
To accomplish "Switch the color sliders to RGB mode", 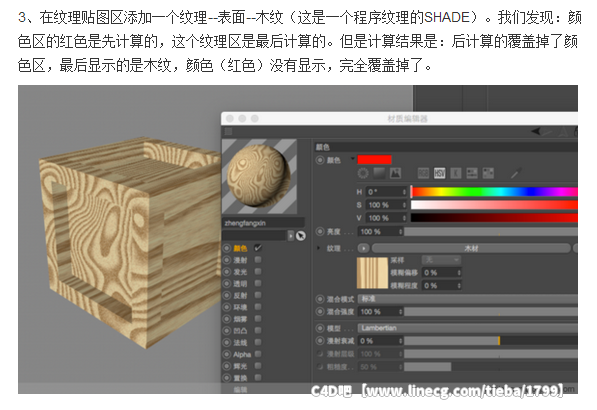I will [423, 174].
